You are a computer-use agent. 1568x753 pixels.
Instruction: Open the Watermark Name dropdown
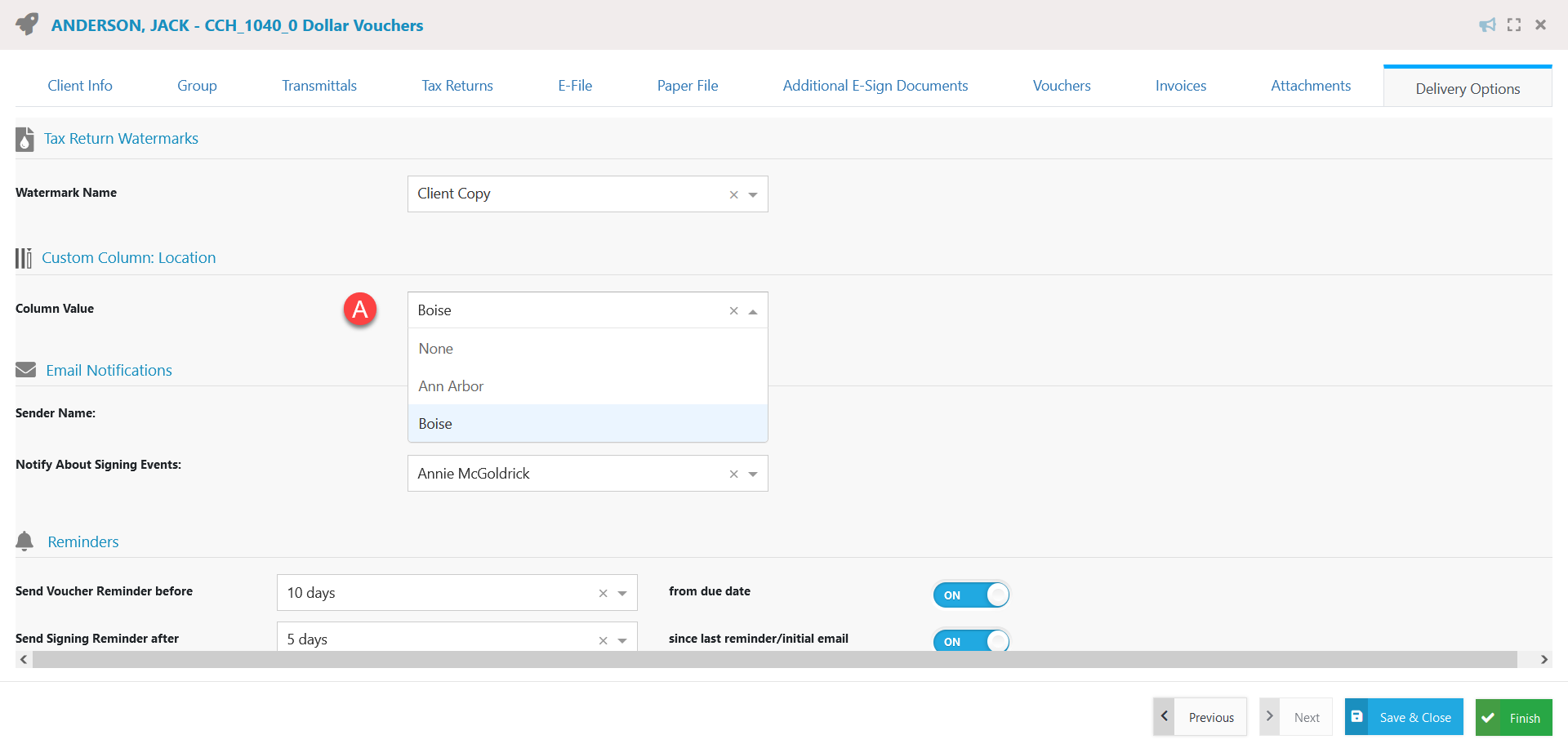[x=752, y=194]
